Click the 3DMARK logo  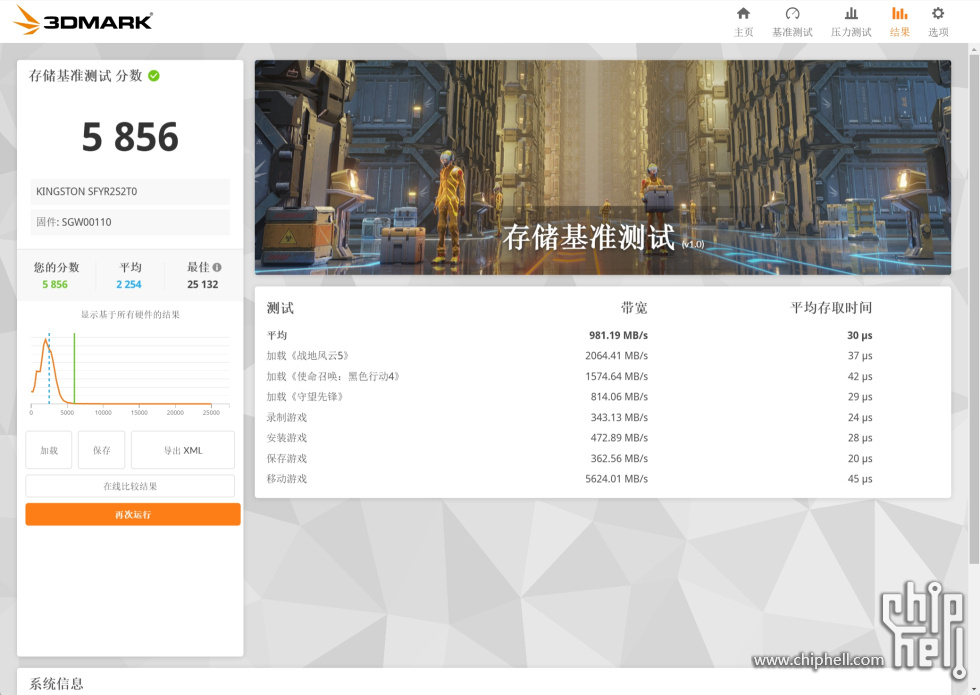click(x=83, y=20)
